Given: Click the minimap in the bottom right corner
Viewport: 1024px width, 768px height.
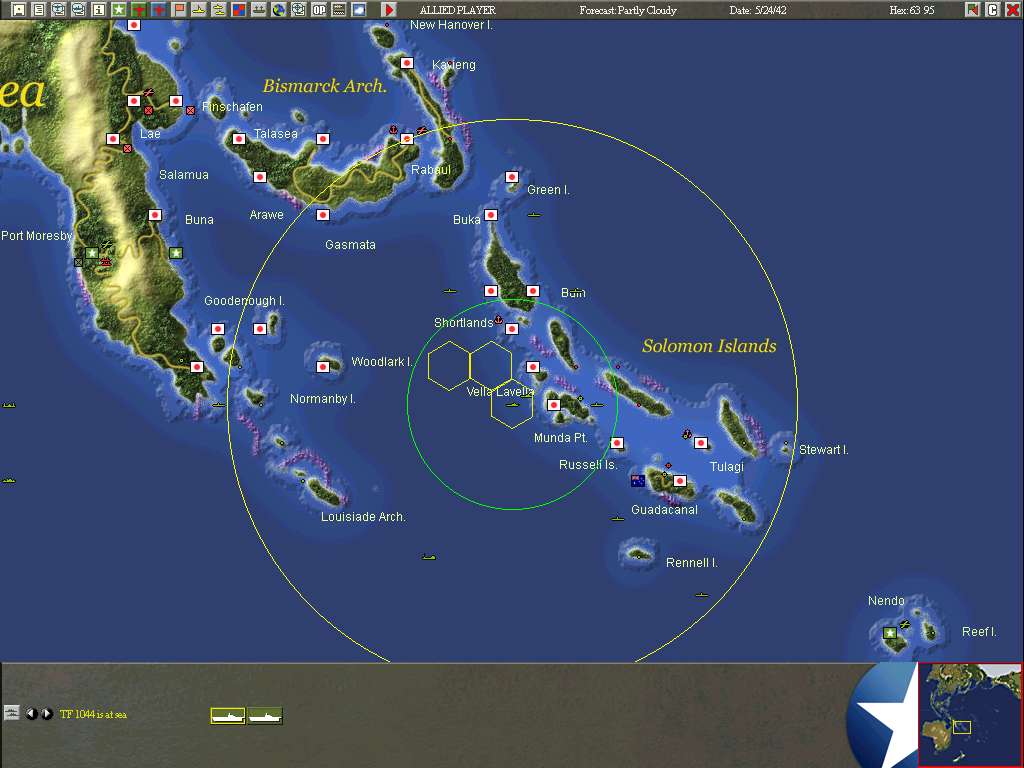Looking at the screenshot, I should point(970,714).
